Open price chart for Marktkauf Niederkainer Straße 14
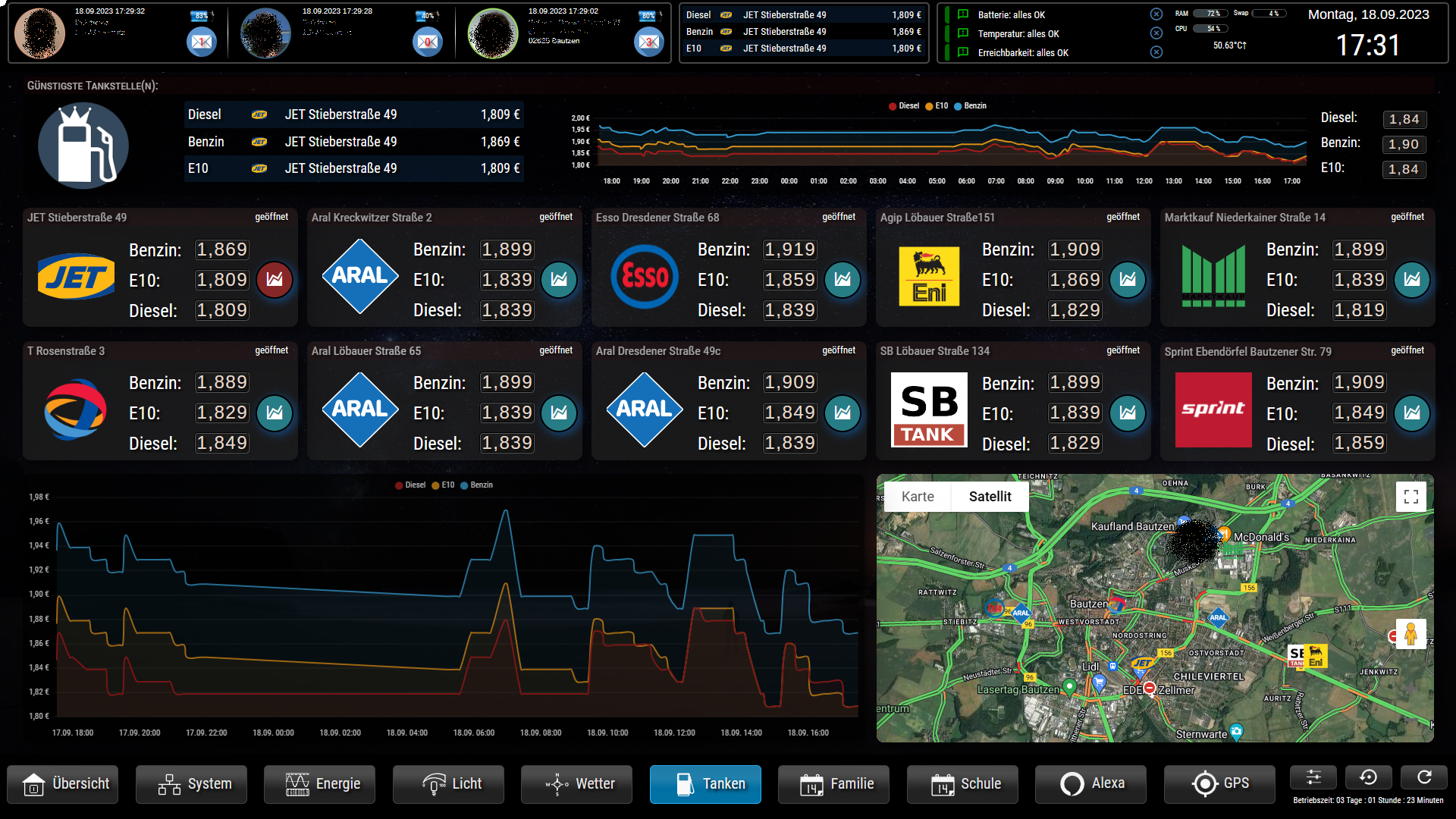Image resolution: width=1456 pixels, height=819 pixels. click(1412, 280)
